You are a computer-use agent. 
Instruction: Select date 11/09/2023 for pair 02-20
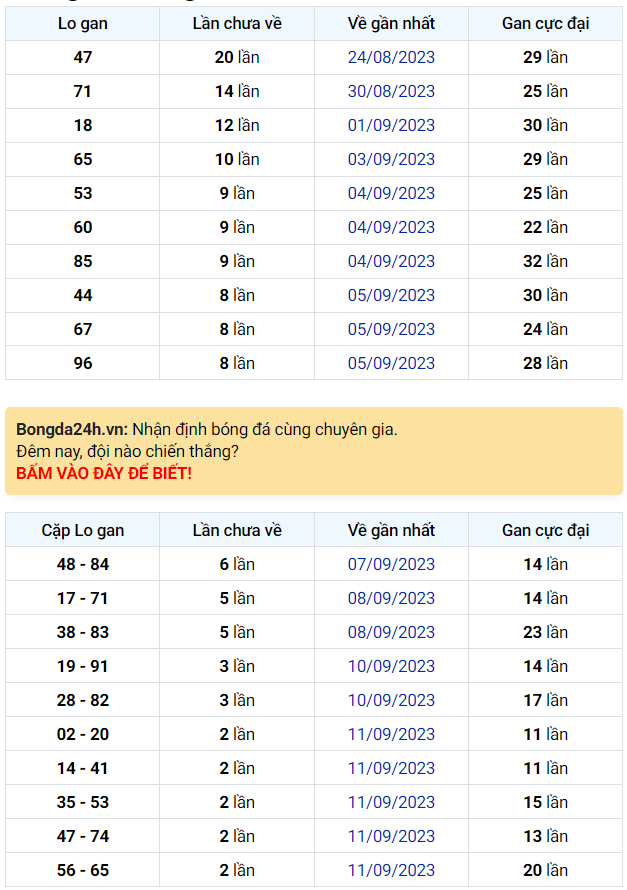(391, 734)
